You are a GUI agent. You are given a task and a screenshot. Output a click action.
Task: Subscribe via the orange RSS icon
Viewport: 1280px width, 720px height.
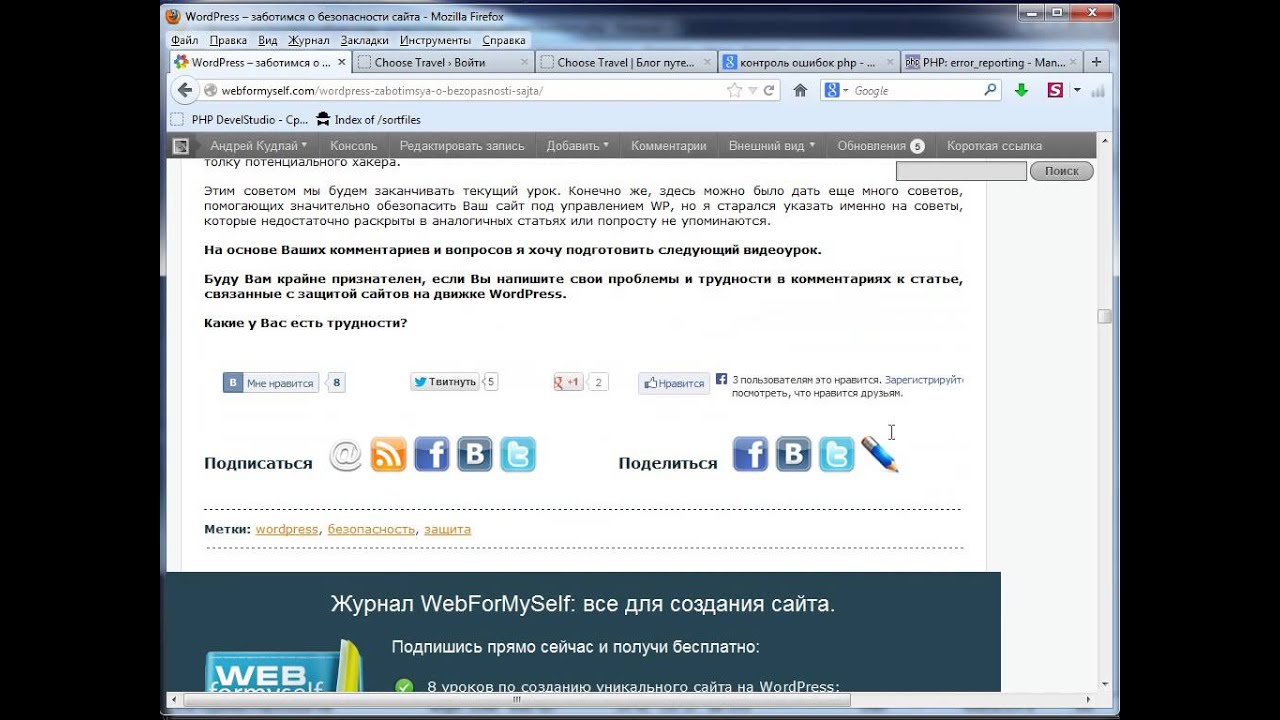[x=388, y=455]
